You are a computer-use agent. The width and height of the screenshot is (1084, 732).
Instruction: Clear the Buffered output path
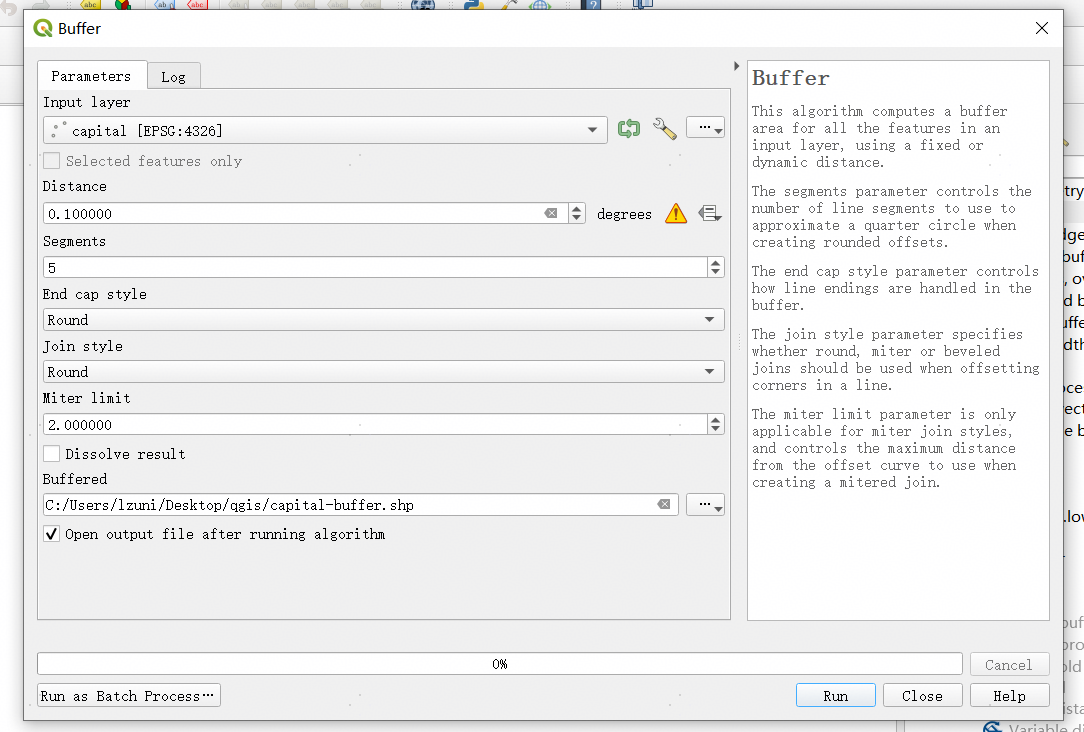pyautogui.click(x=663, y=505)
